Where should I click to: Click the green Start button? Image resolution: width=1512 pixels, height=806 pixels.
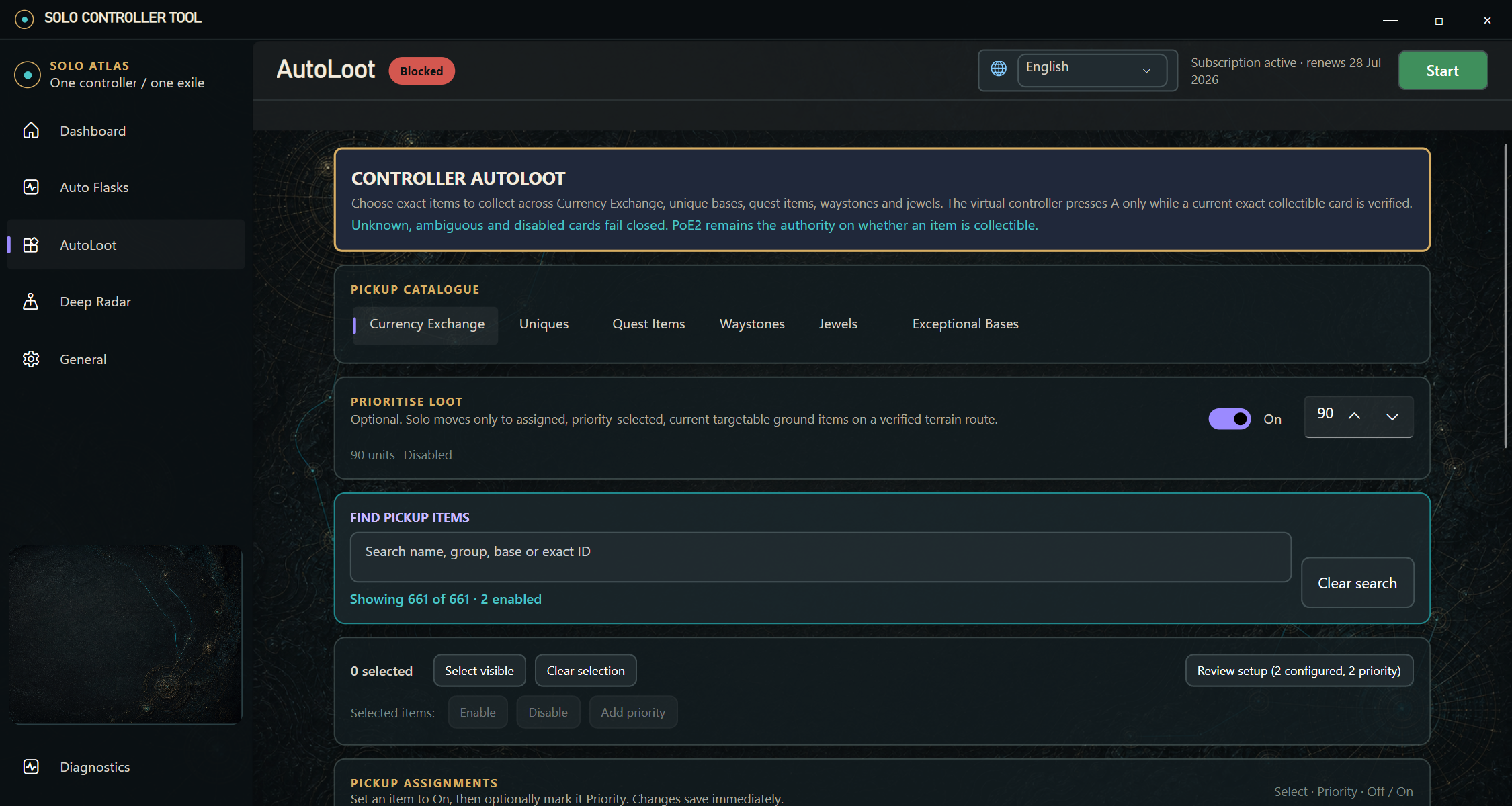click(x=1443, y=71)
